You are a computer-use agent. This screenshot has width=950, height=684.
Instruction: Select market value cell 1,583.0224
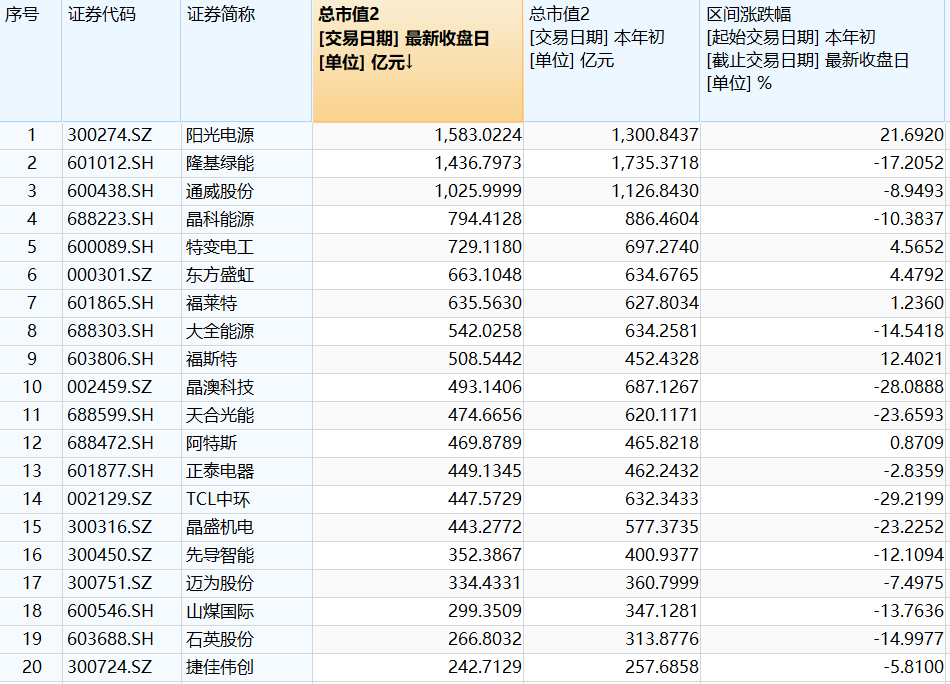(478, 135)
